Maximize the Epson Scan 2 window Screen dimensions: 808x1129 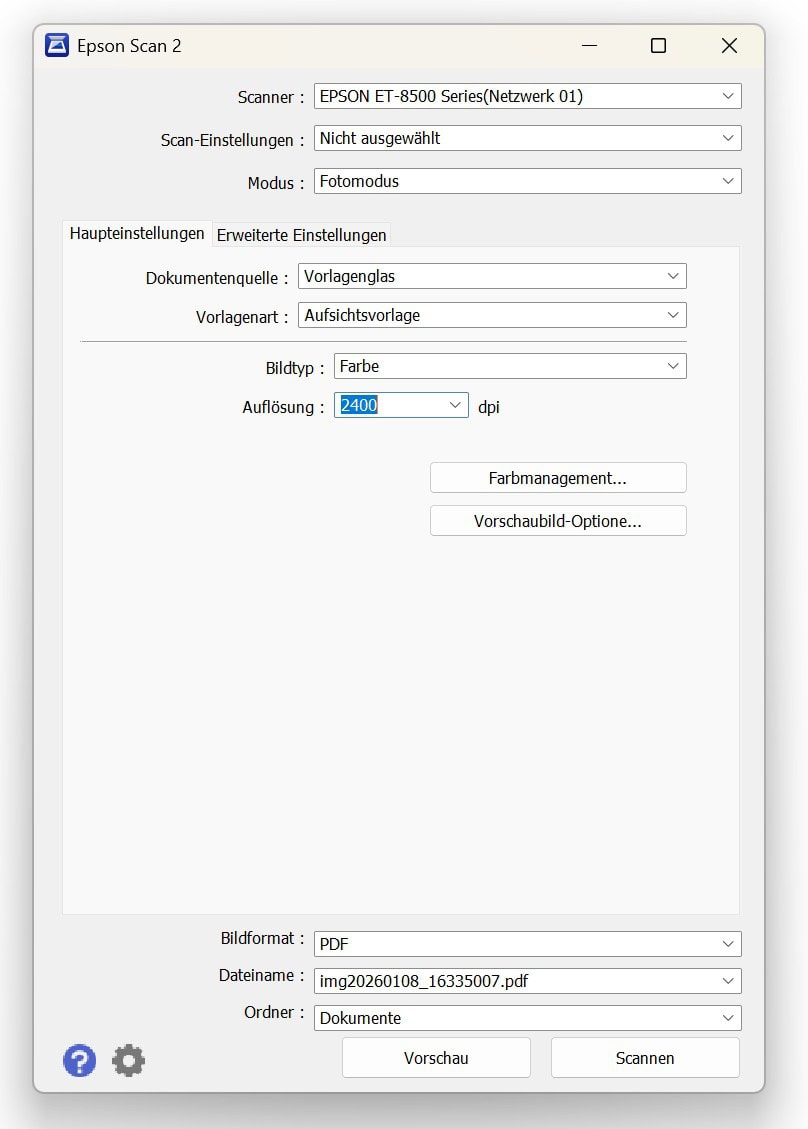[x=658, y=46]
